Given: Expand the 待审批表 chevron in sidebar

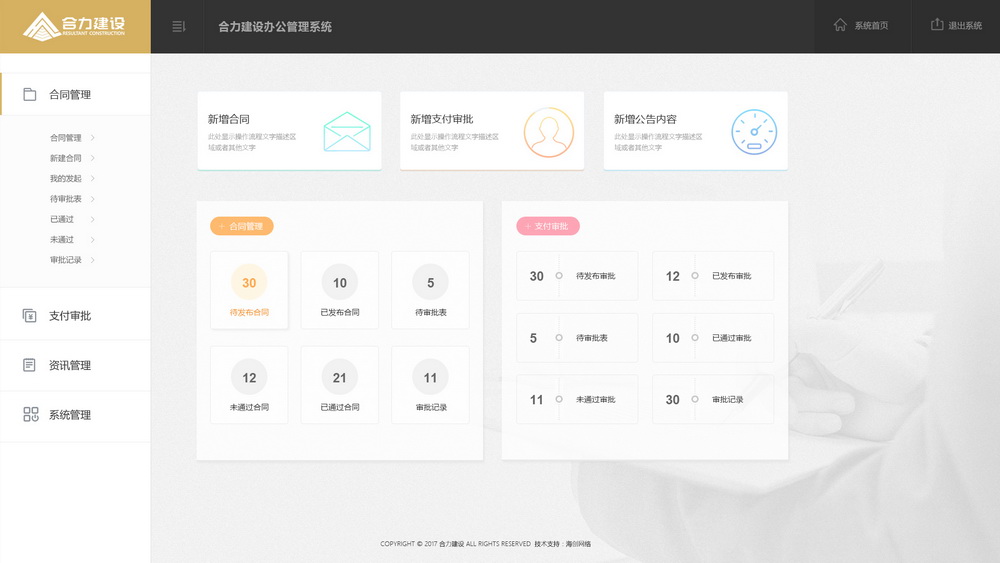Looking at the screenshot, I should (x=93, y=199).
